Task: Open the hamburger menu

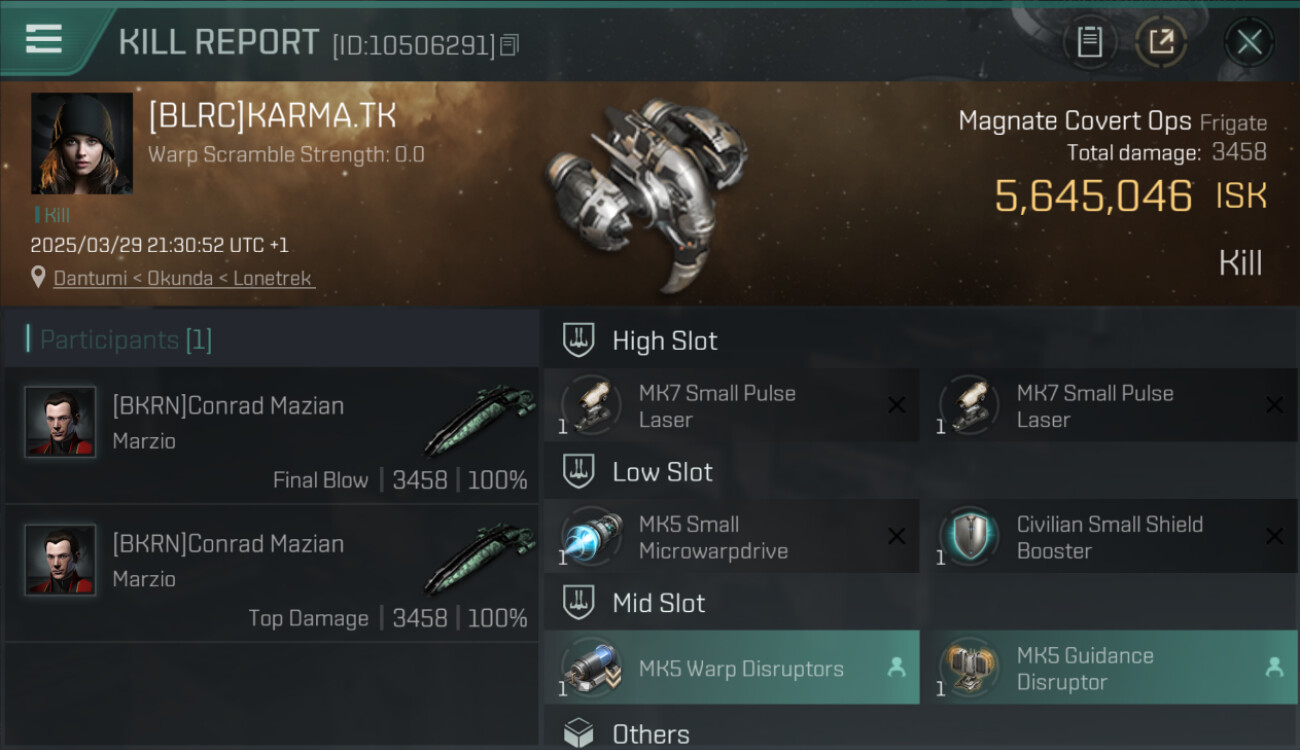Action: [44, 40]
